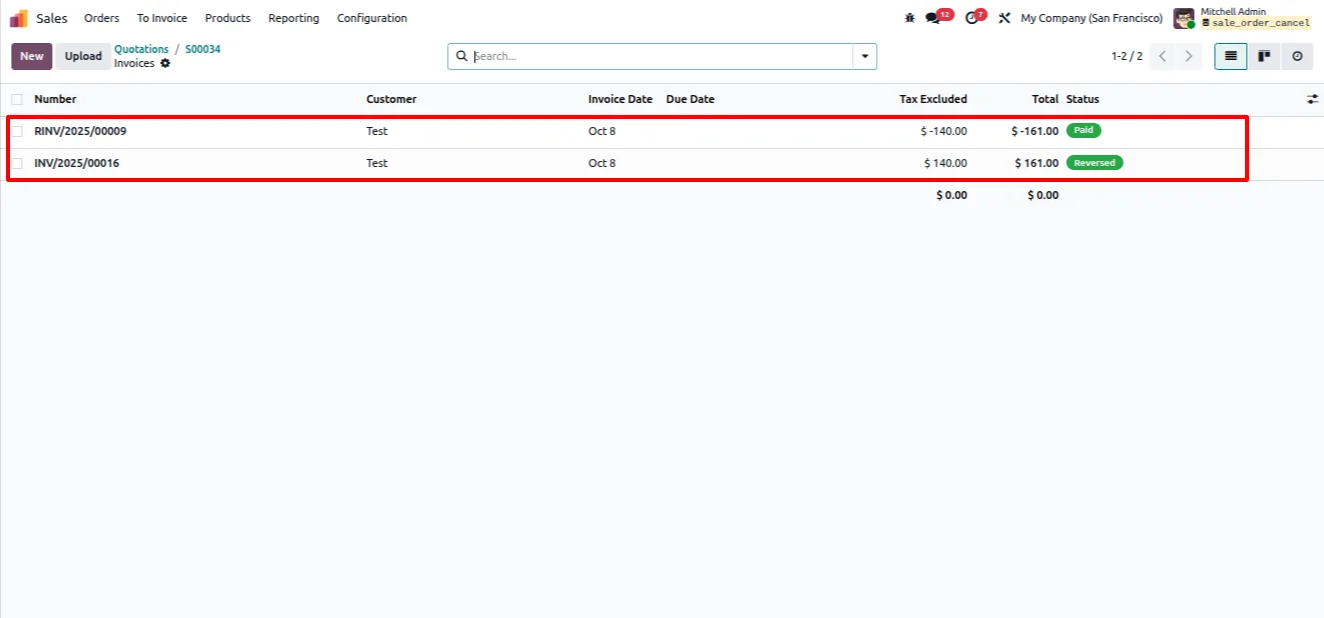Image resolution: width=1324 pixels, height=618 pixels.
Task: Sort by Customer column header
Action: 391,99
